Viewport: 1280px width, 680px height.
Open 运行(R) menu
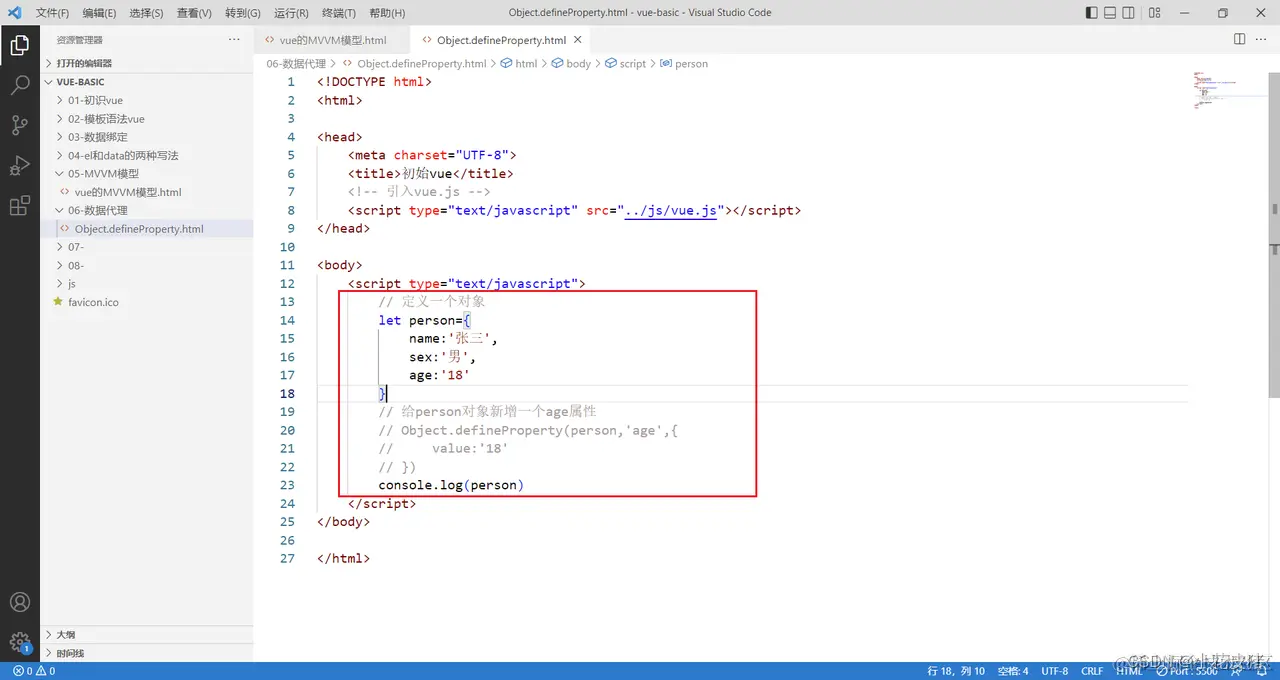click(291, 13)
